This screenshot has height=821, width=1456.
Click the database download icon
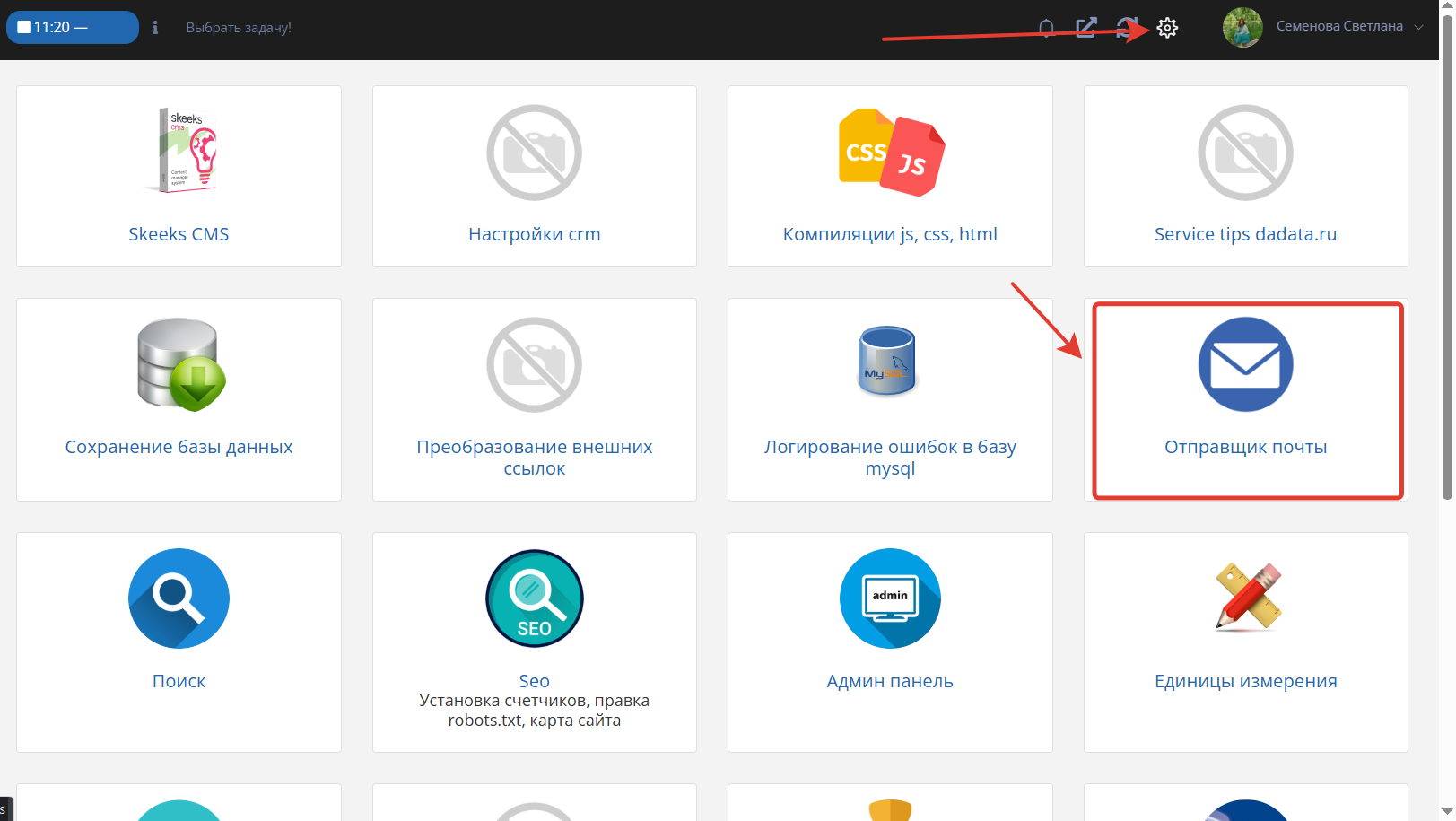click(x=181, y=364)
